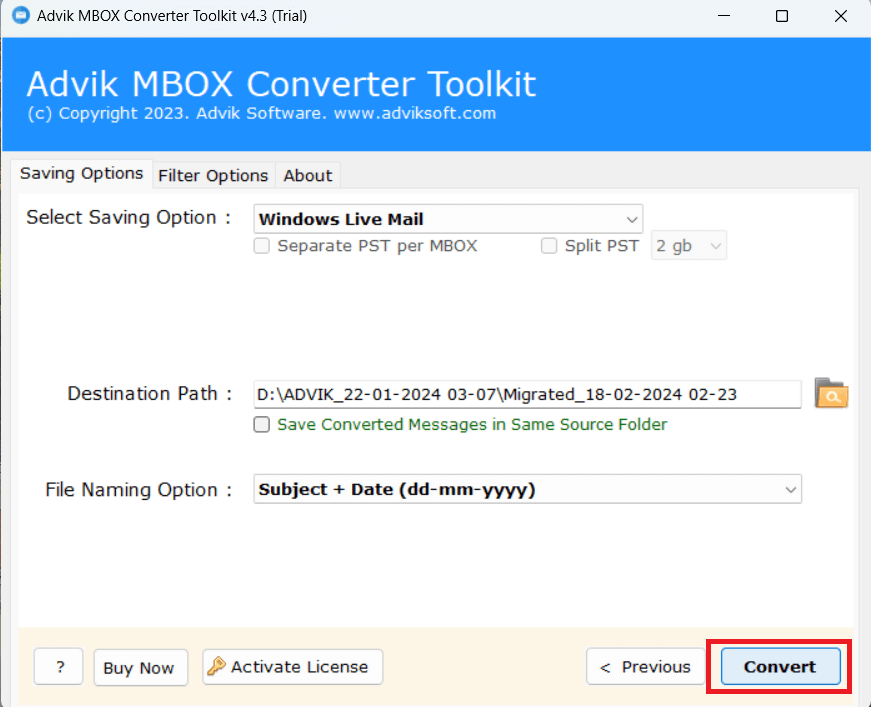Screen dimensions: 871x707
Task: Click the Buy Now button
Action: click(x=141, y=668)
